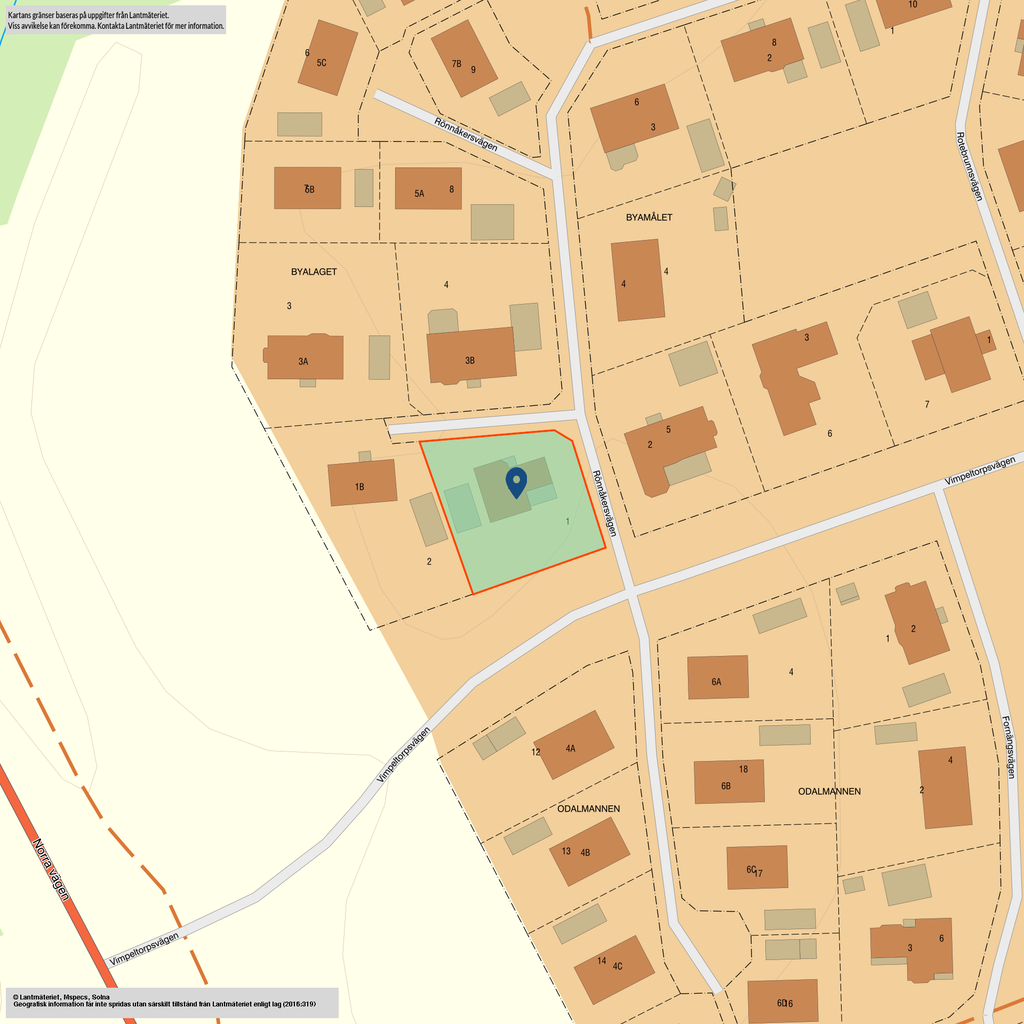
Task: Click the Lantmäteriet copyright notice at bottom
Action: (x=170, y=1002)
